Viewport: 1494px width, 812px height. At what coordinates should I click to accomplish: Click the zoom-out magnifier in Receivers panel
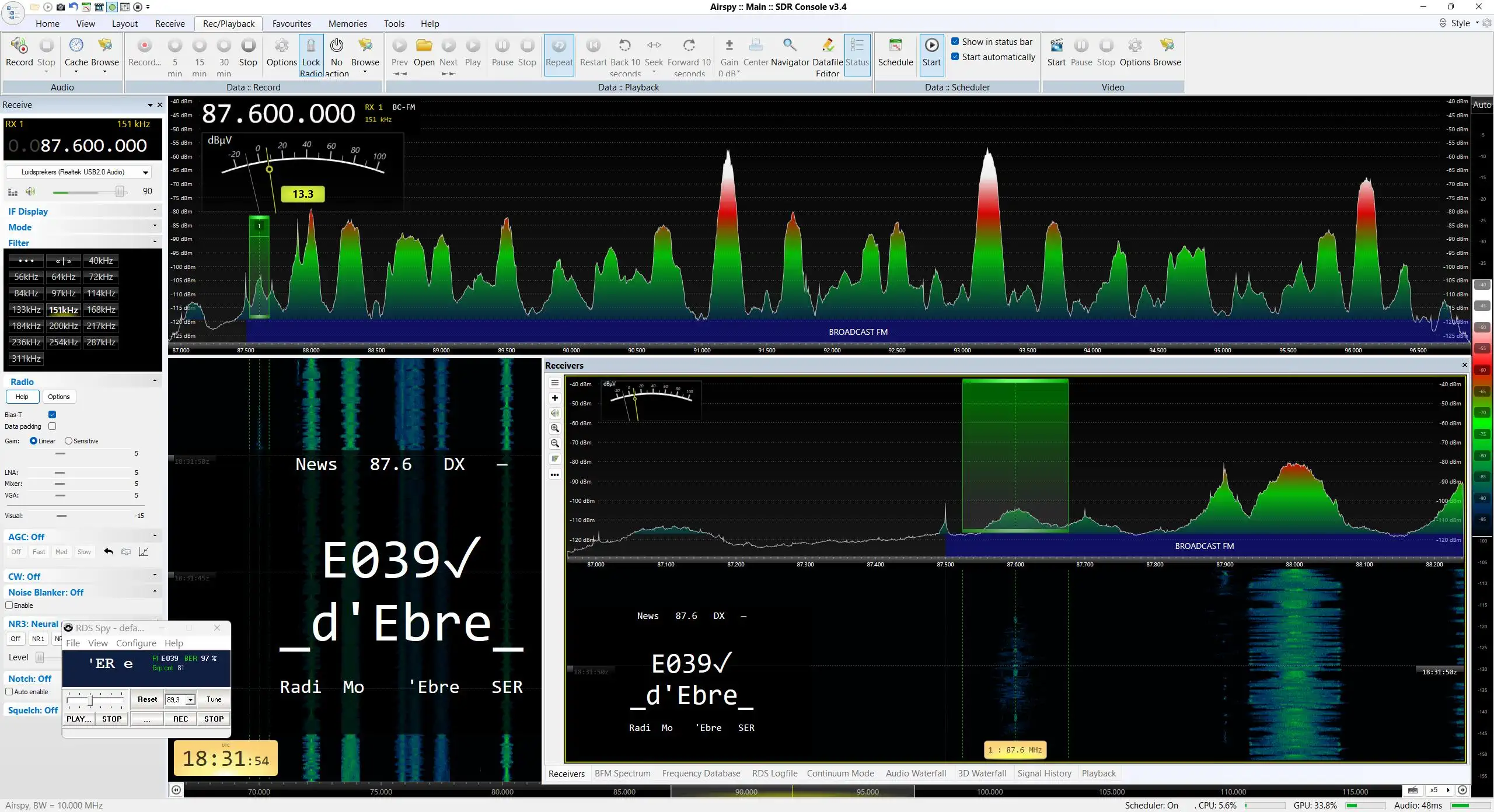[555, 443]
